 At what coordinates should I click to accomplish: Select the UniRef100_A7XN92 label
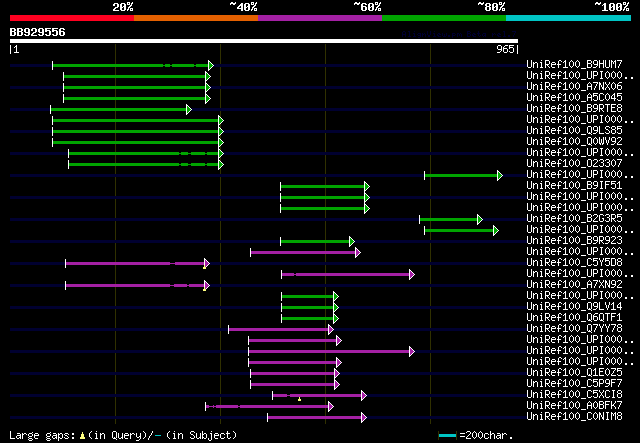[x=574, y=285]
